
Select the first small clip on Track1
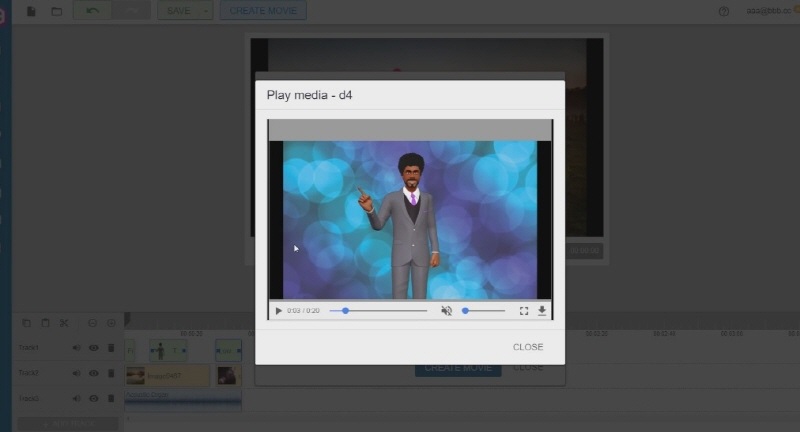[x=130, y=350]
